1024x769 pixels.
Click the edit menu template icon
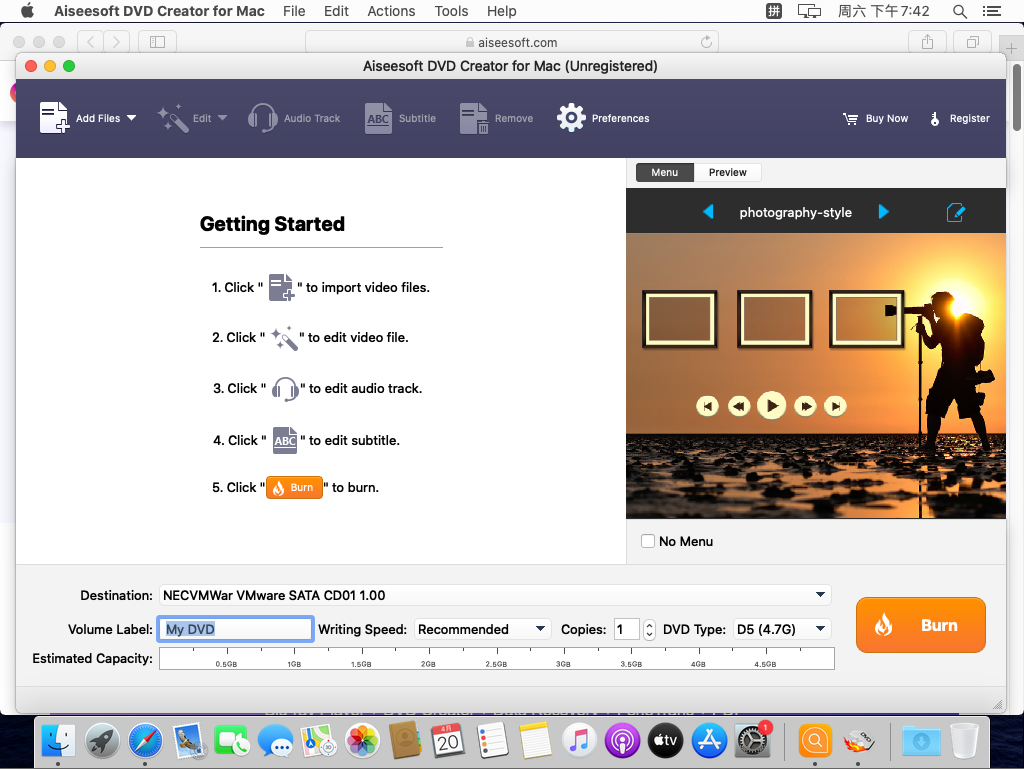pyautogui.click(x=955, y=212)
